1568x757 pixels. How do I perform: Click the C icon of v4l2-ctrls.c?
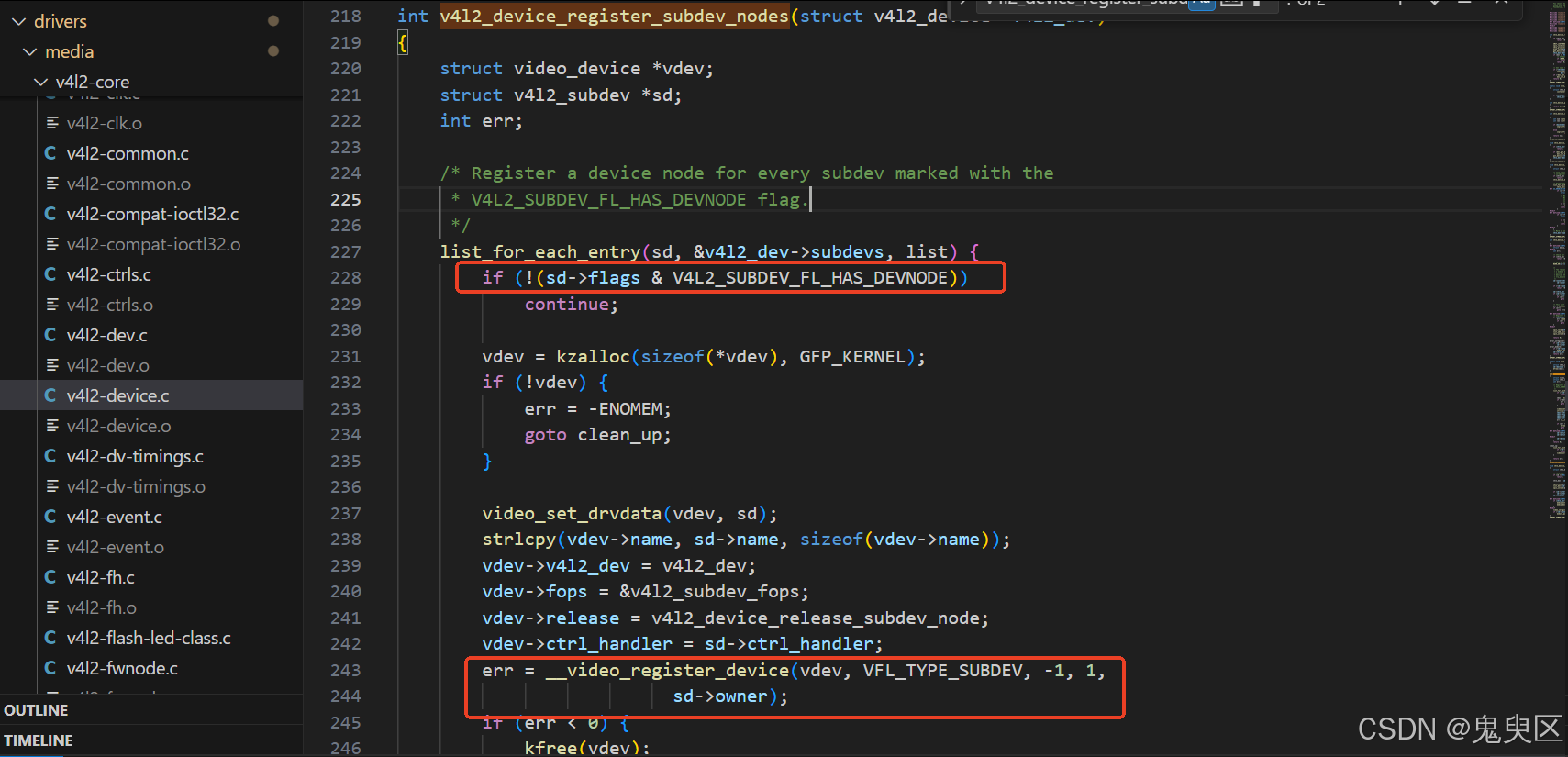coord(50,274)
